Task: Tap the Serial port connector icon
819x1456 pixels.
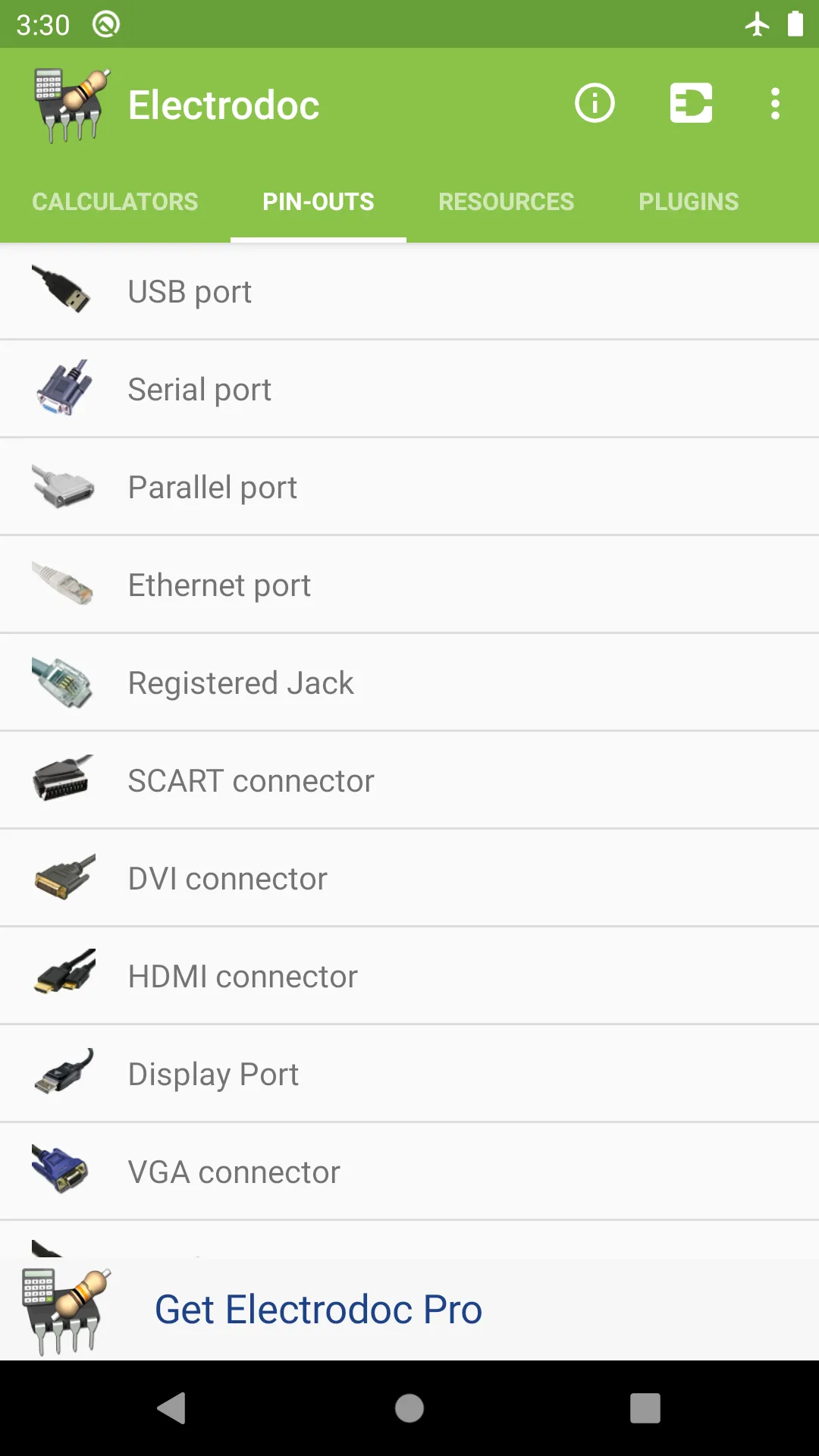Action: pyautogui.click(x=64, y=388)
